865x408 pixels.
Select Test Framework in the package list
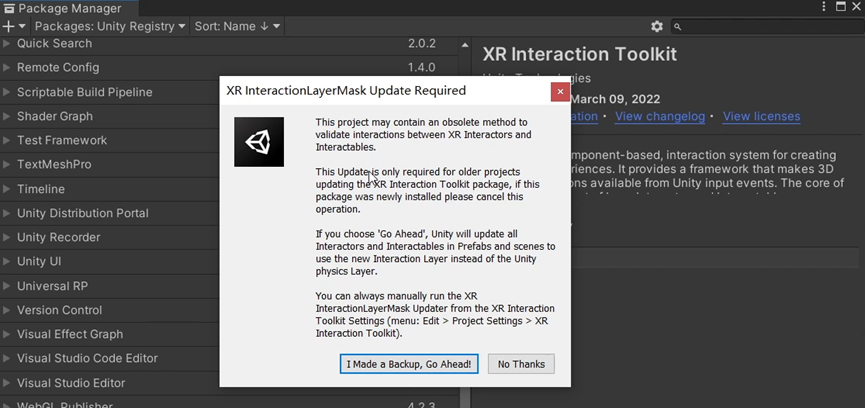click(x=62, y=141)
